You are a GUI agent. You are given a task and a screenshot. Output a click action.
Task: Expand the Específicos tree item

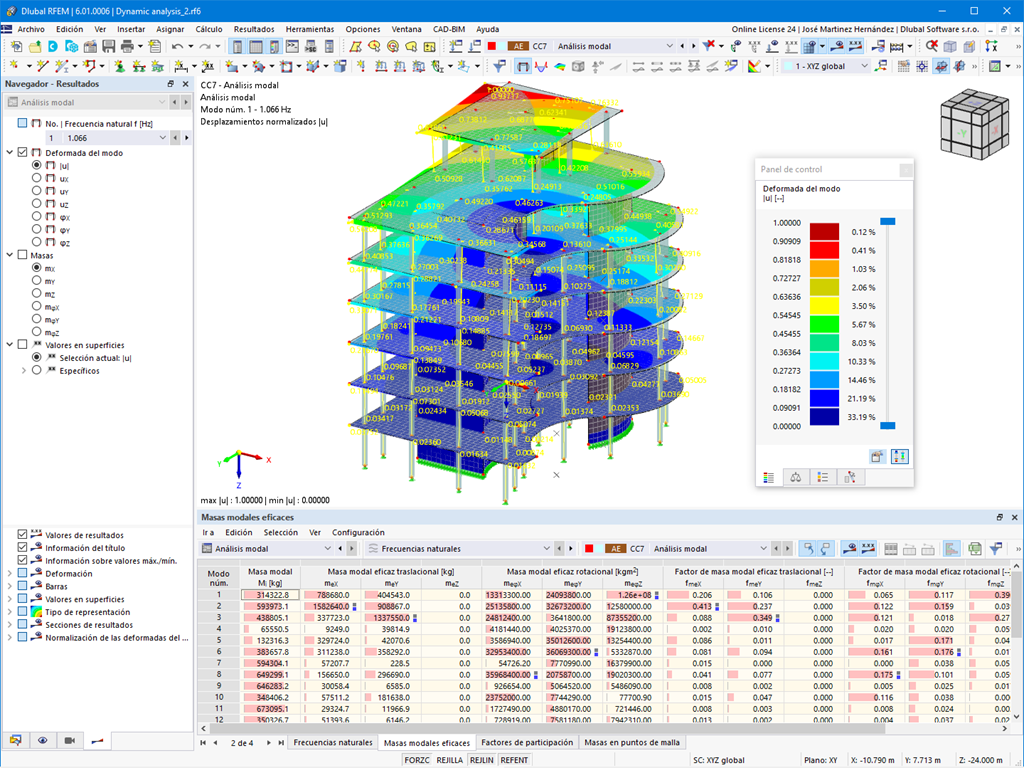click(24, 370)
